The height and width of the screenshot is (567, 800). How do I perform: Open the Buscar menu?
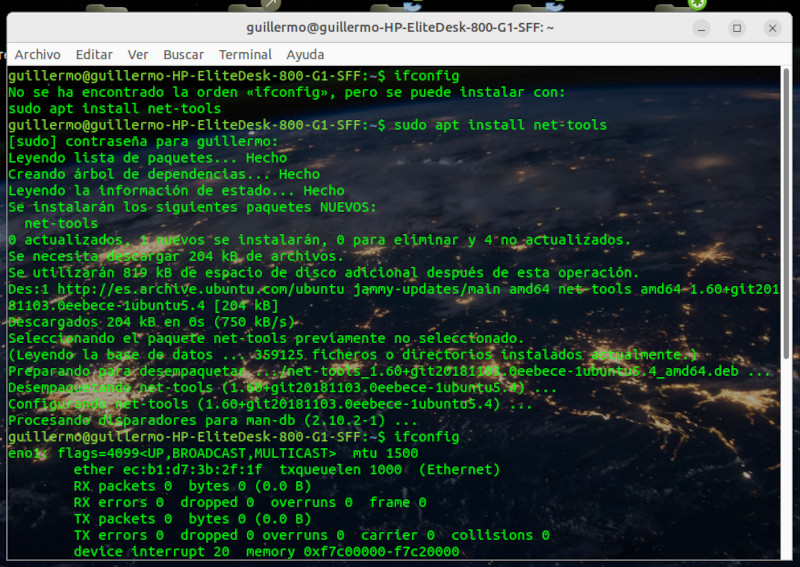point(183,54)
